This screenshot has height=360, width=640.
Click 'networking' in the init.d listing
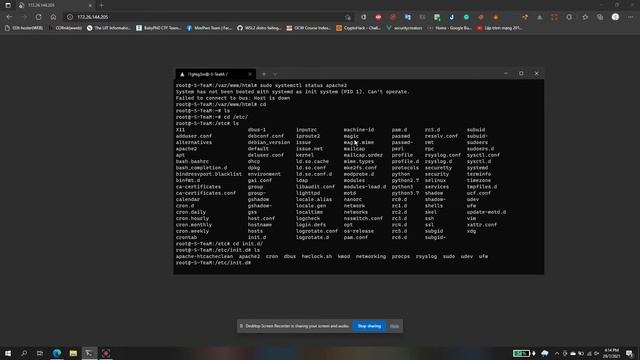(x=371, y=256)
